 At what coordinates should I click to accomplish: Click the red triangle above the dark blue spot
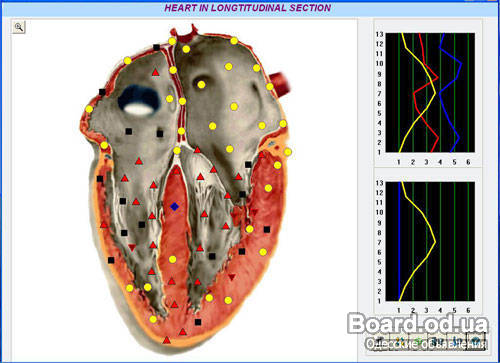point(155,72)
